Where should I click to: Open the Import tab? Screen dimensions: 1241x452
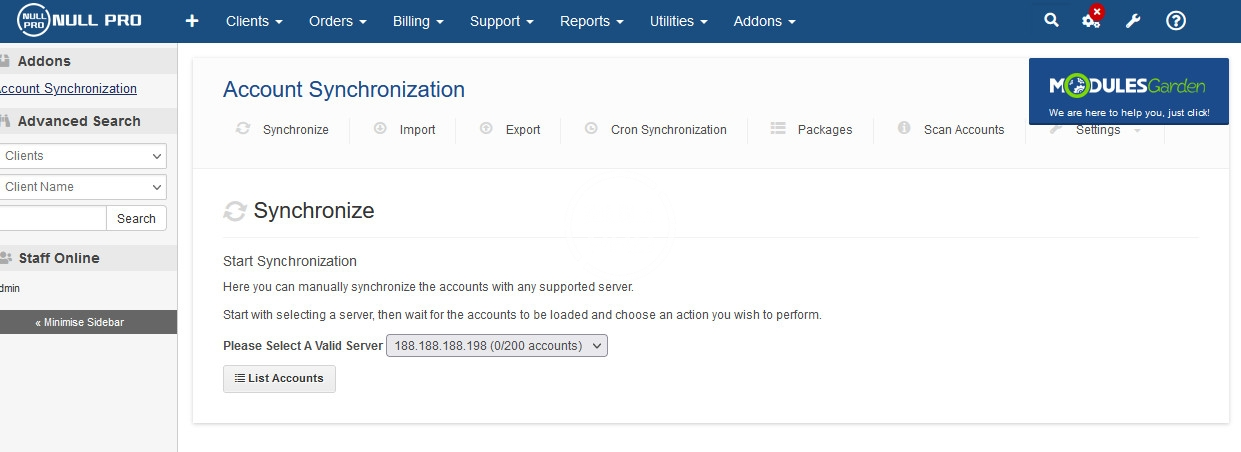coord(404,129)
